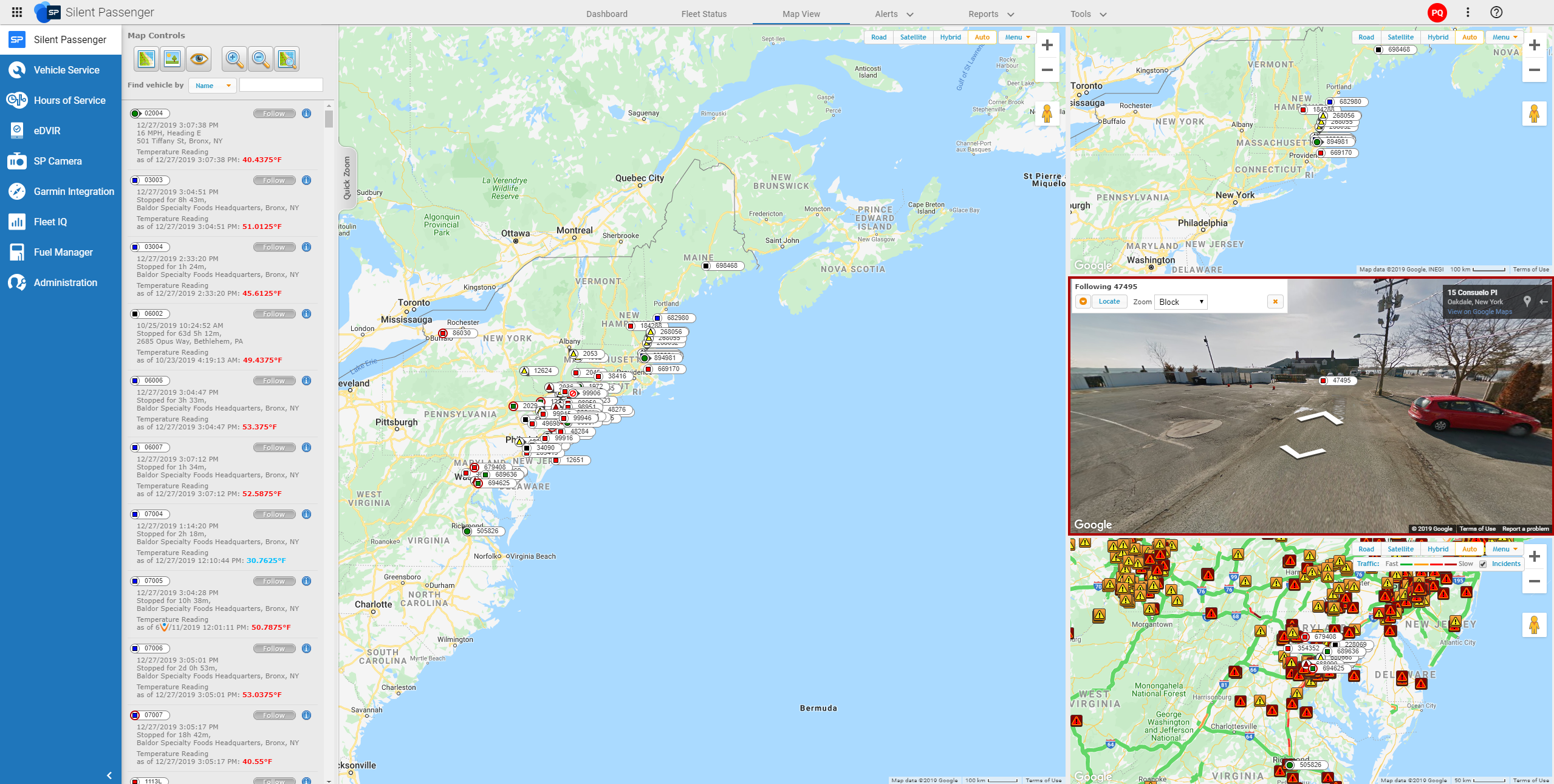This screenshot has width=1554, height=784.
Task: Click the zoom out magnifier map control
Action: [260, 59]
